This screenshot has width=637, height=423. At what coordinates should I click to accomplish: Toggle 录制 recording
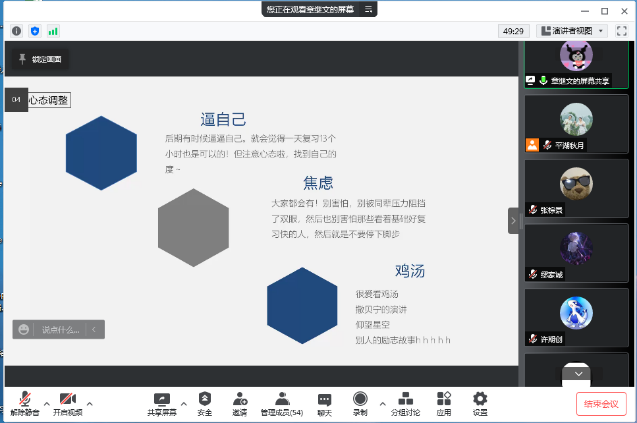coord(360,402)
